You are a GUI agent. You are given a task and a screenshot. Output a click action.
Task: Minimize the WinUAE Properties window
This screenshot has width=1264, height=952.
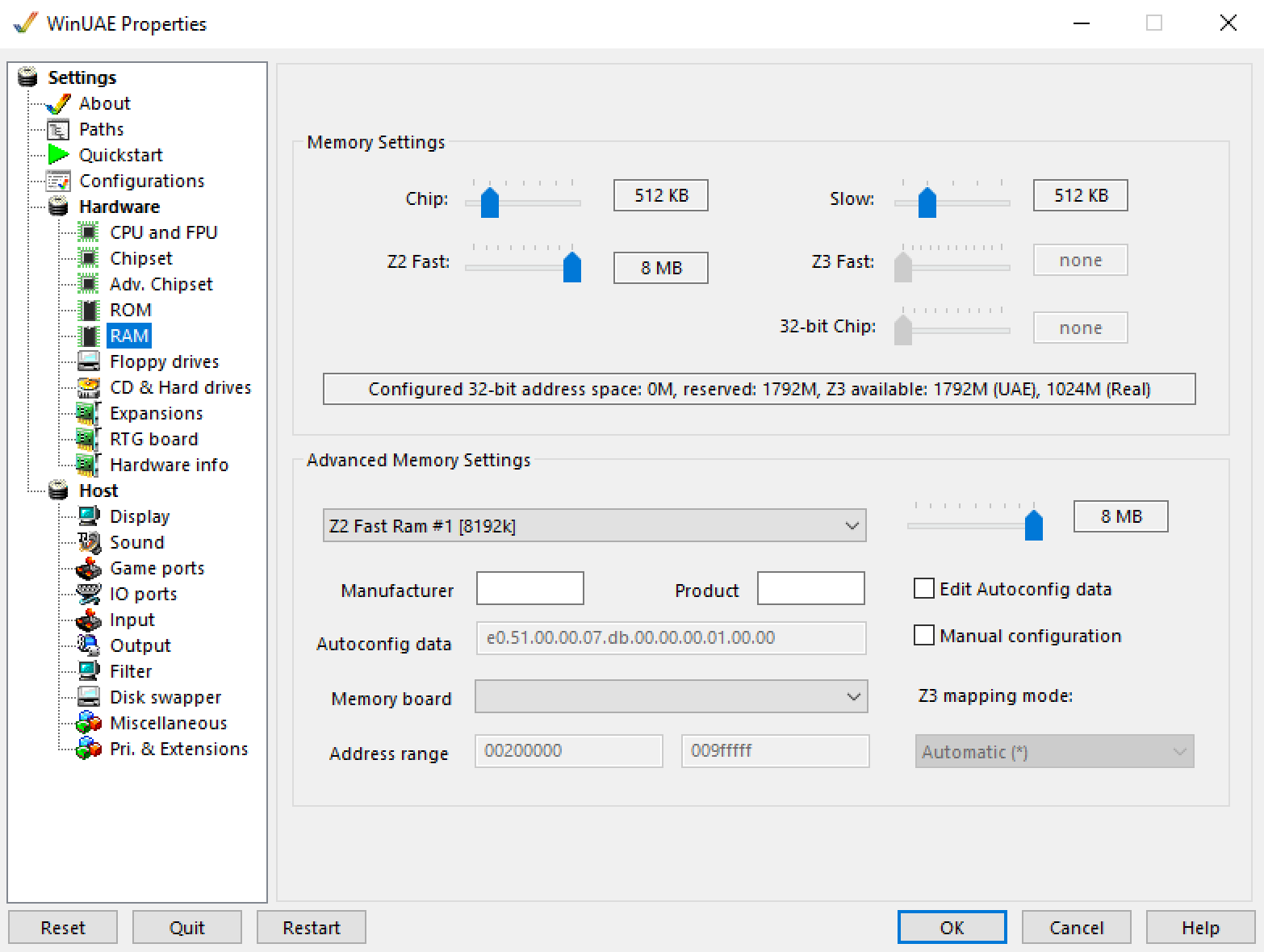1082,23
